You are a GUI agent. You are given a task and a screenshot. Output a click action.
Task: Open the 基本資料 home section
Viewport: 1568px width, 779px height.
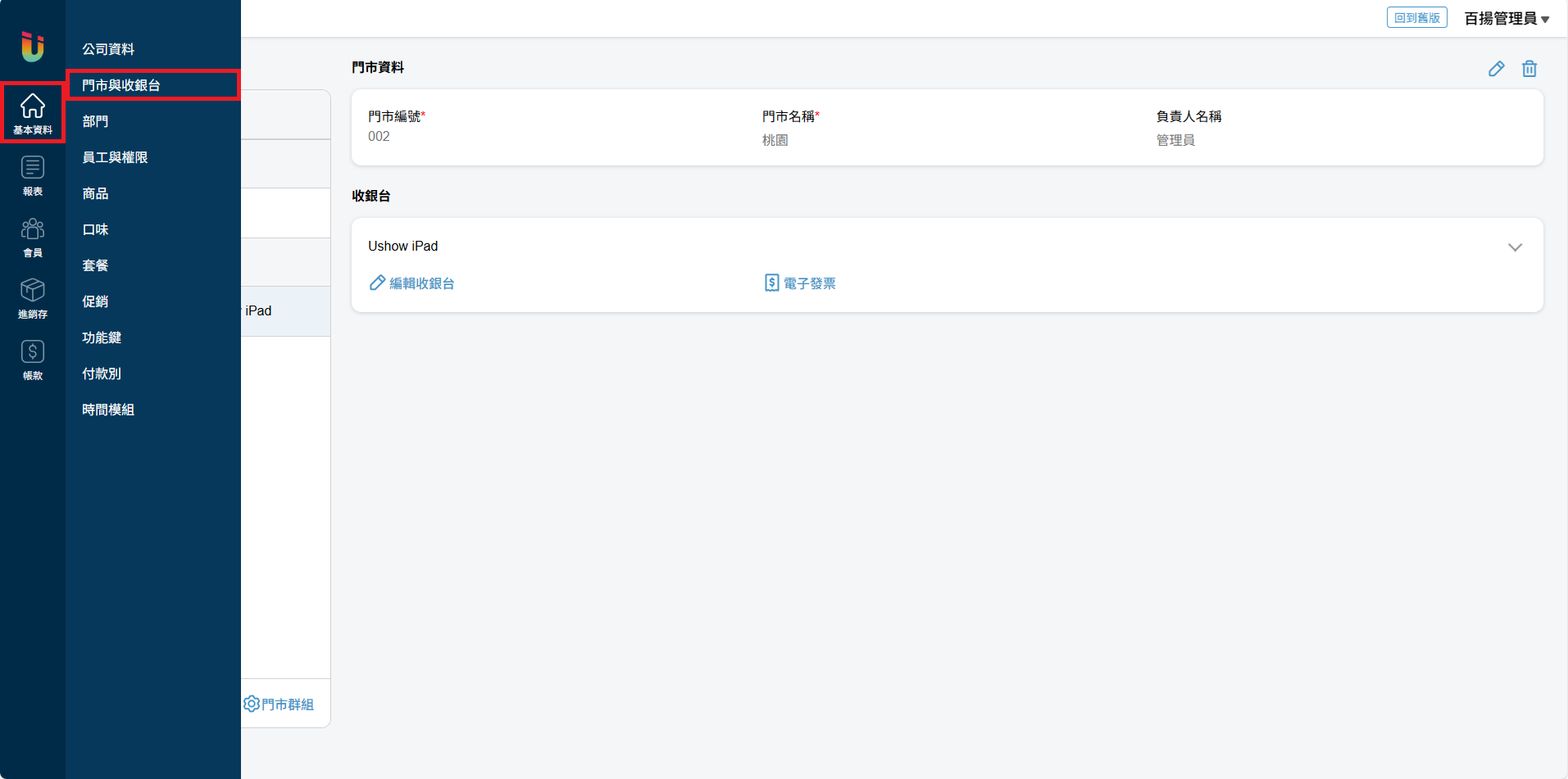click(x=32, y=113)
